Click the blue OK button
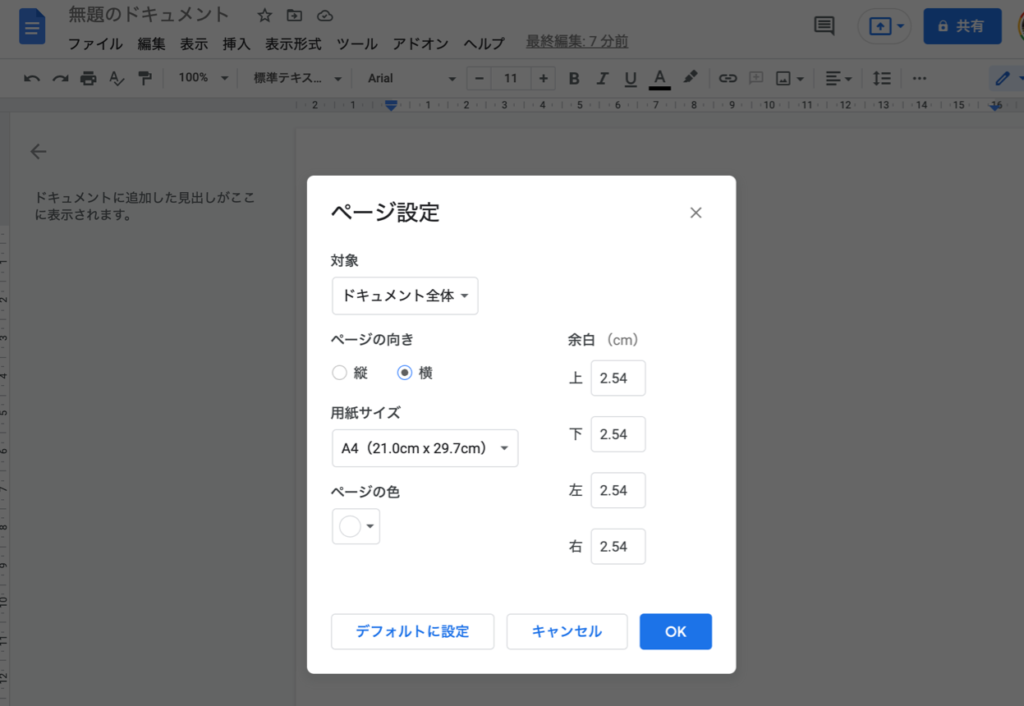Image resolution: width=1024 pixels, height=706 pixels. coord(675,631)
